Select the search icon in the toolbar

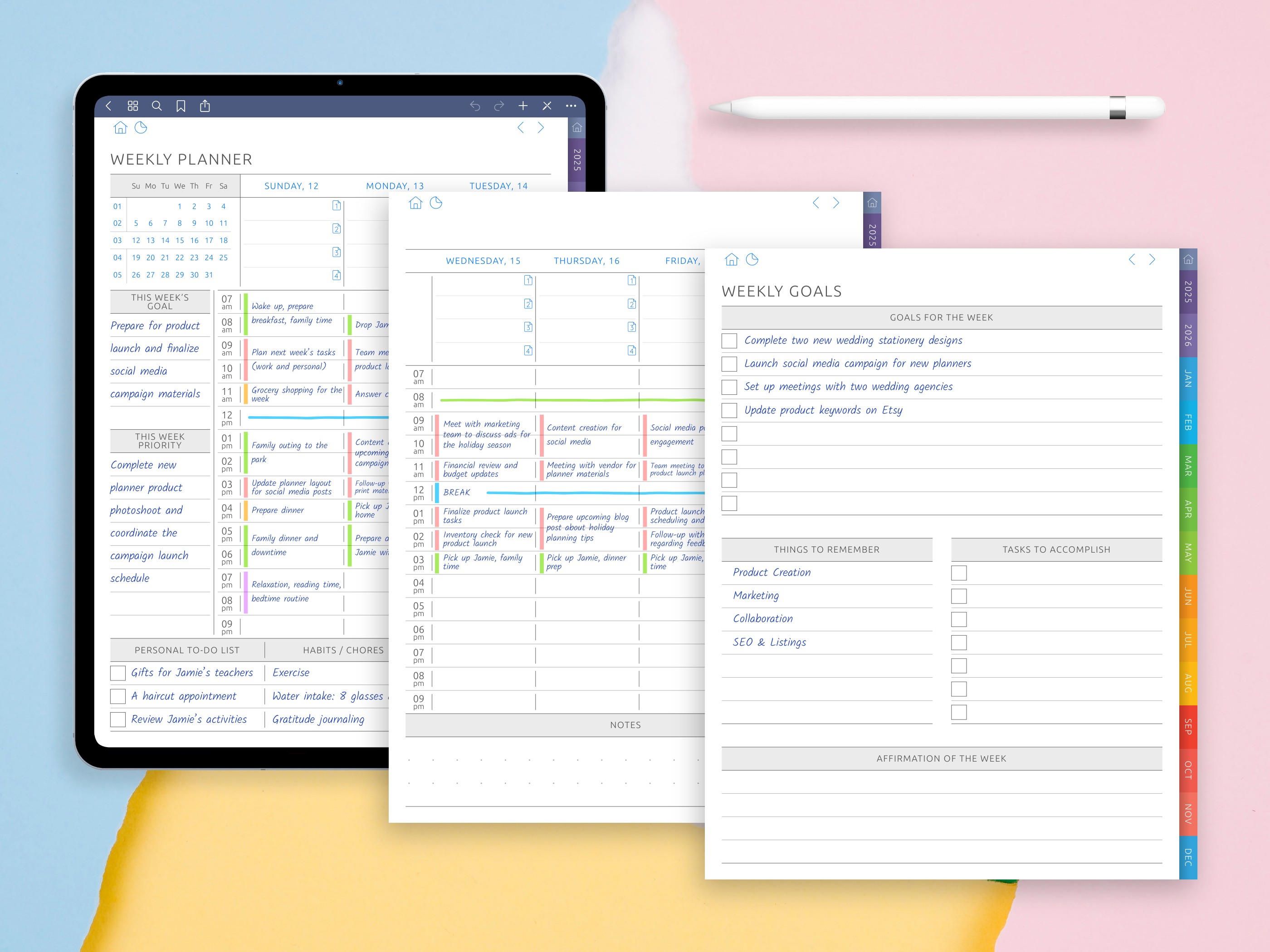(157, 106)
